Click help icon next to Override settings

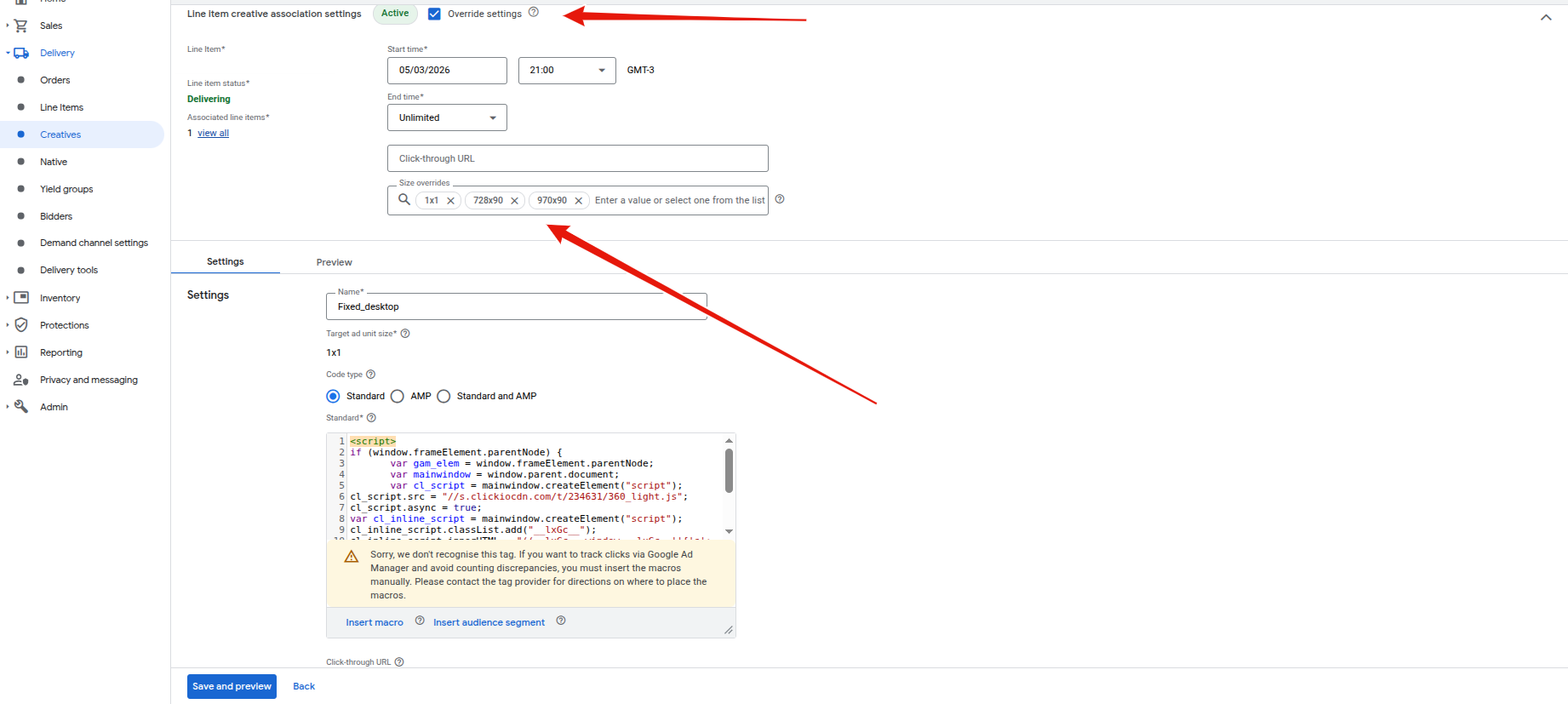coord(534,12)
